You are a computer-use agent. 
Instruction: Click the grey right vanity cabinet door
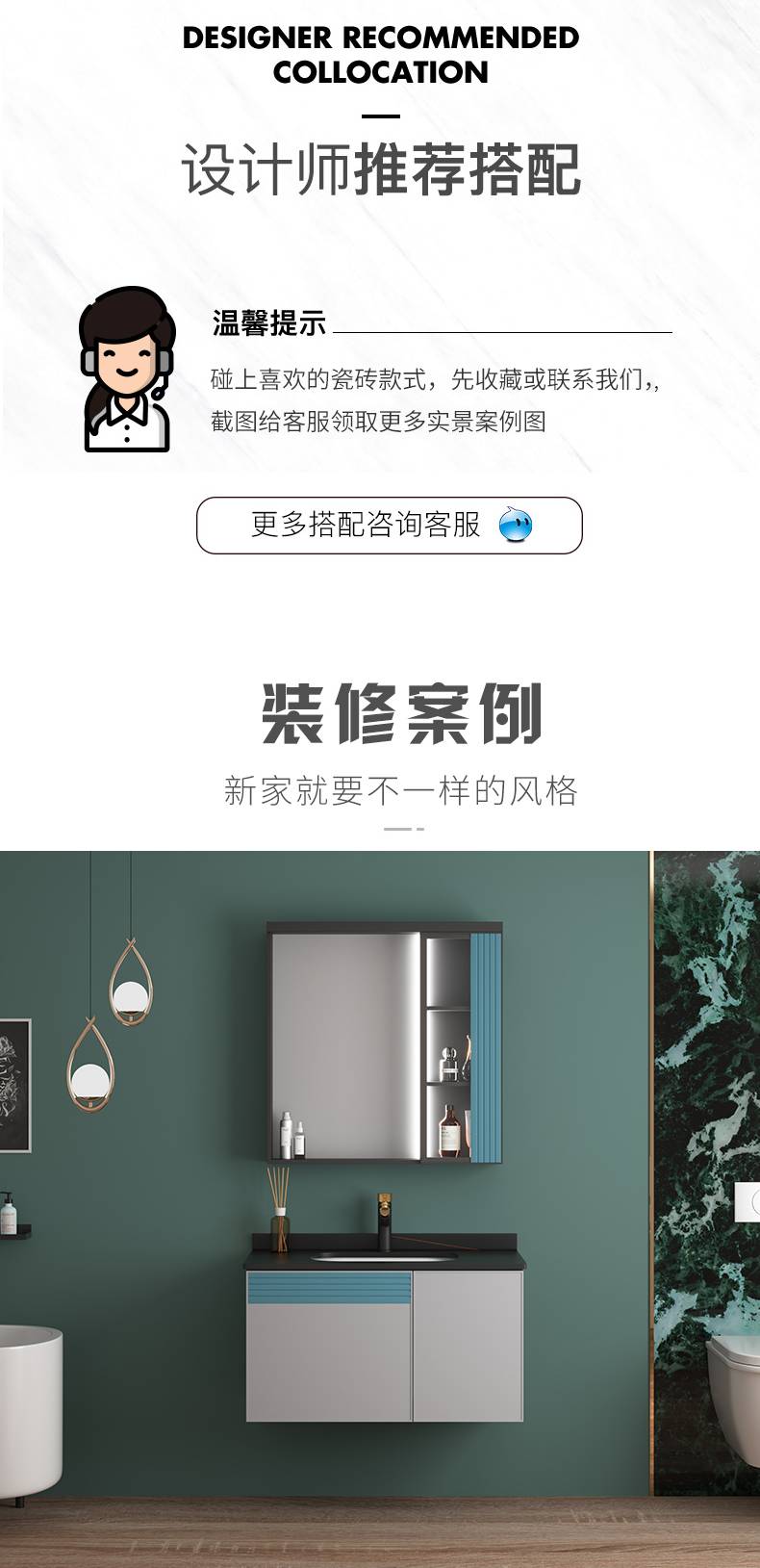[x=468, y=1346]
